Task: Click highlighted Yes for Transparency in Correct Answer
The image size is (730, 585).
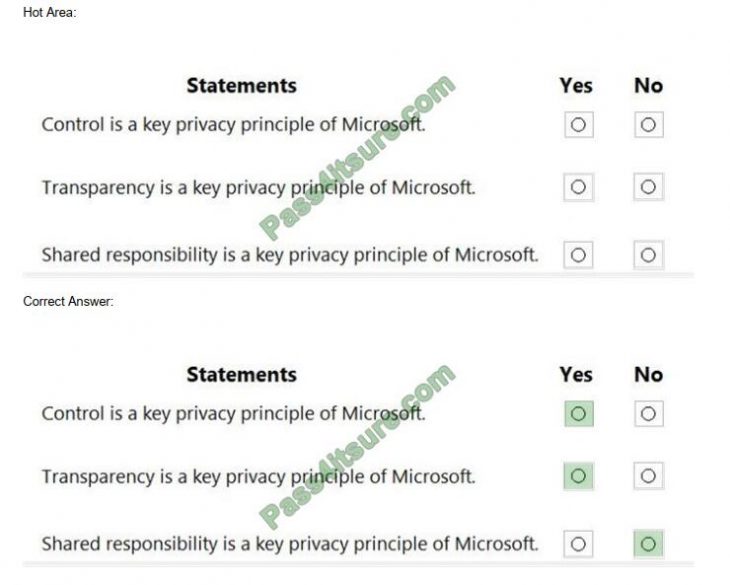Action: tap(578, 476)
